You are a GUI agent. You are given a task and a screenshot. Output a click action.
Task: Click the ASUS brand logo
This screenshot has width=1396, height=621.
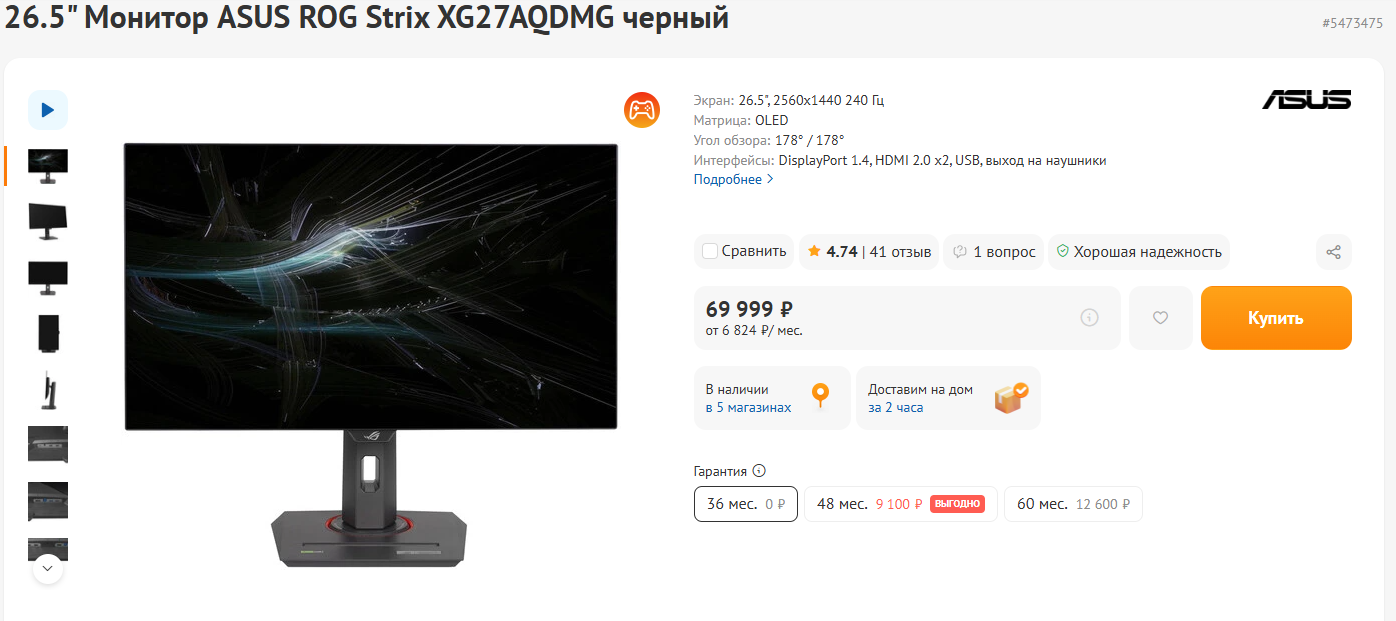tap(1306, 99)
